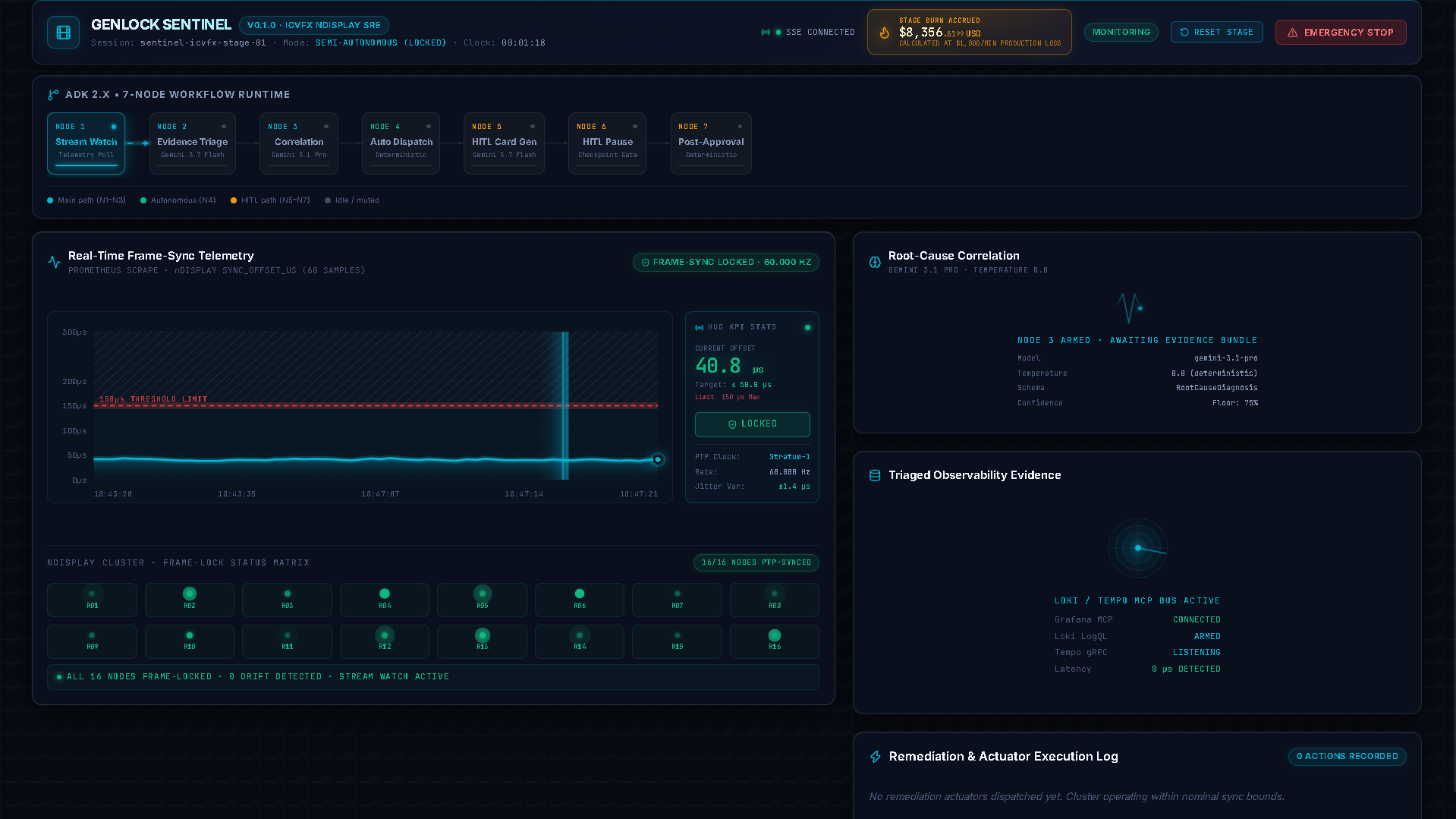
Task: Click the Triaged Observability Evidence database icon
Action: tap(875, 475)
